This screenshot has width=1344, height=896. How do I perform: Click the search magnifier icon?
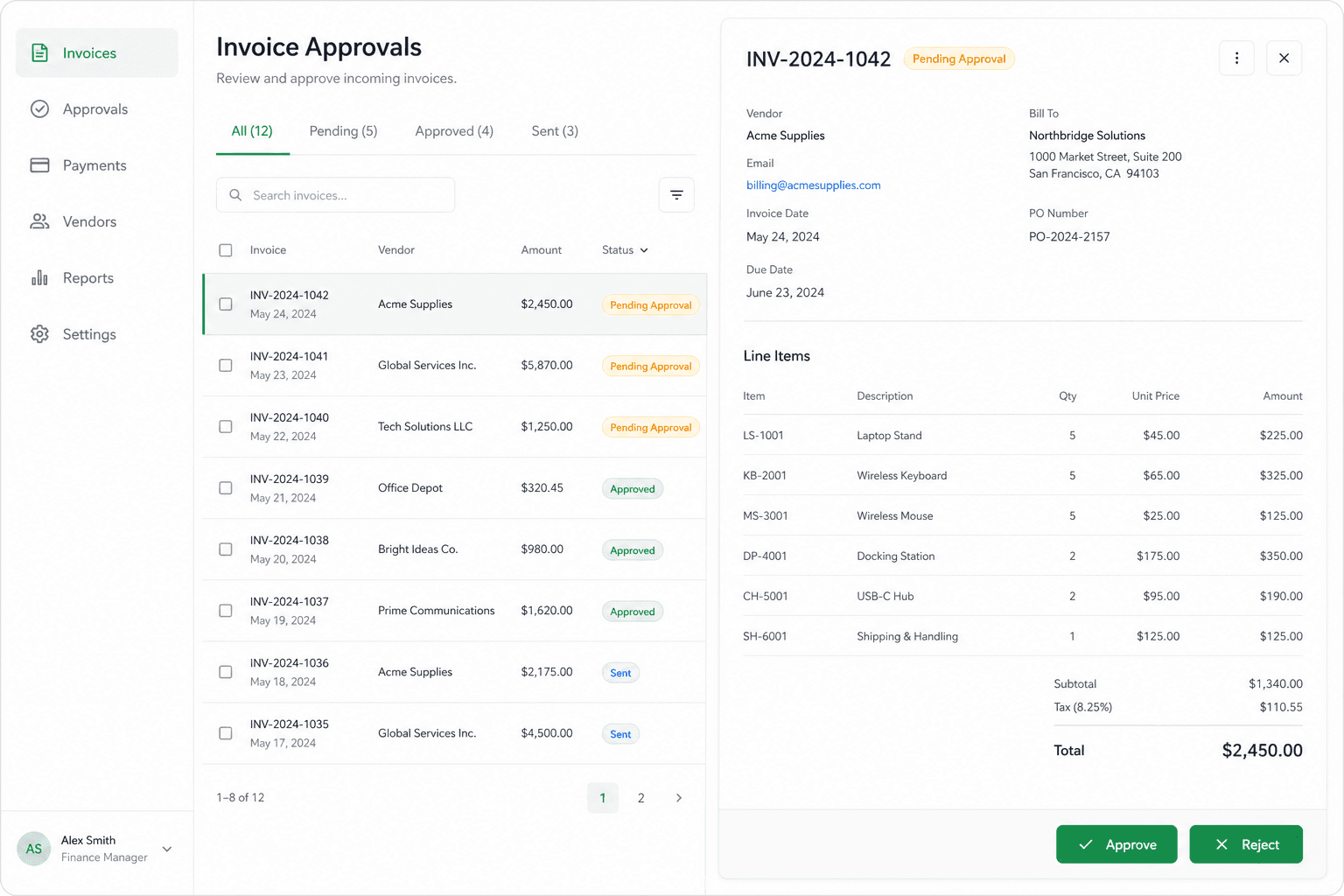tap(235, 195)
